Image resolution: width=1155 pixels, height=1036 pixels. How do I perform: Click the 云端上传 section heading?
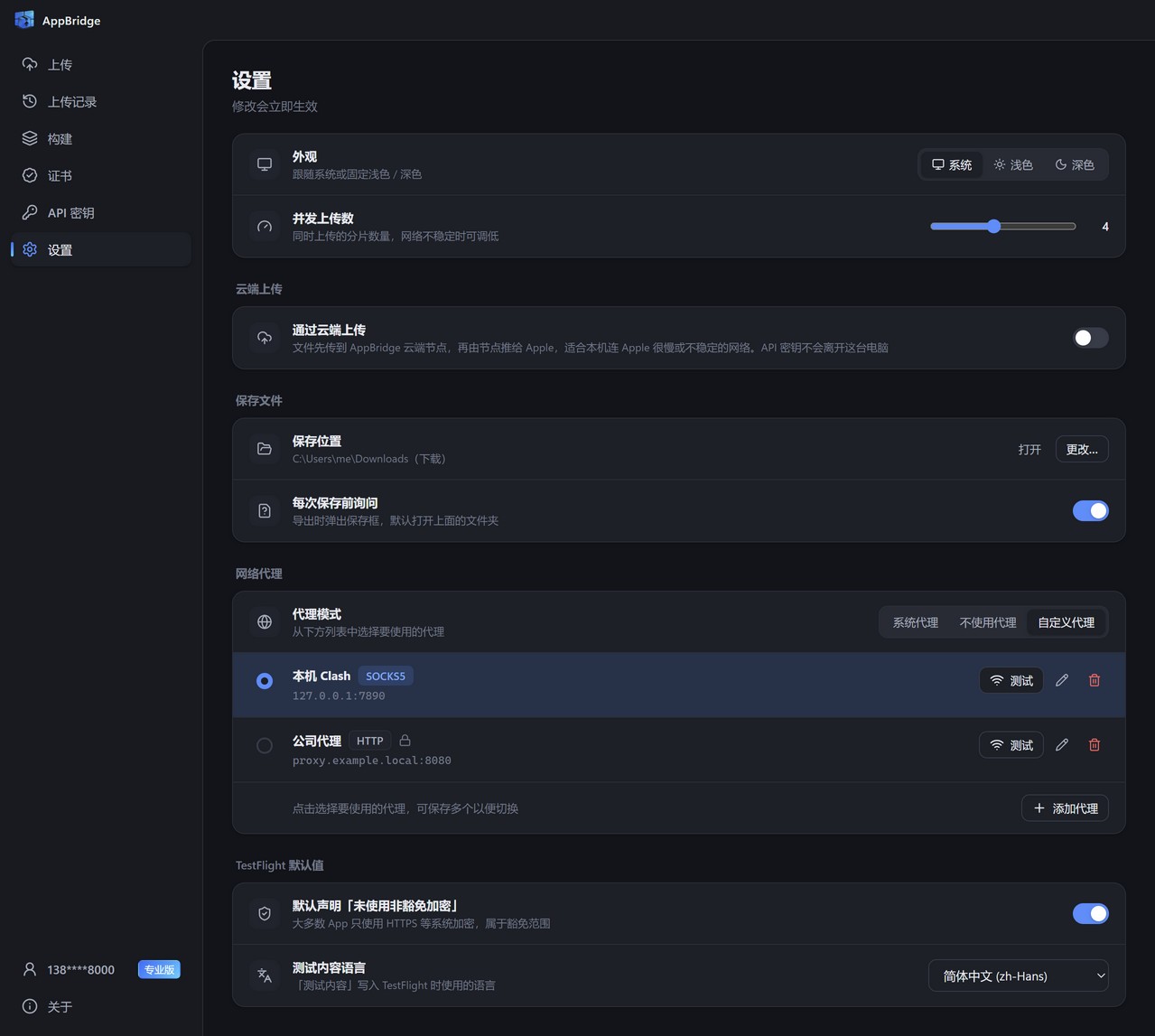[259, 289]
